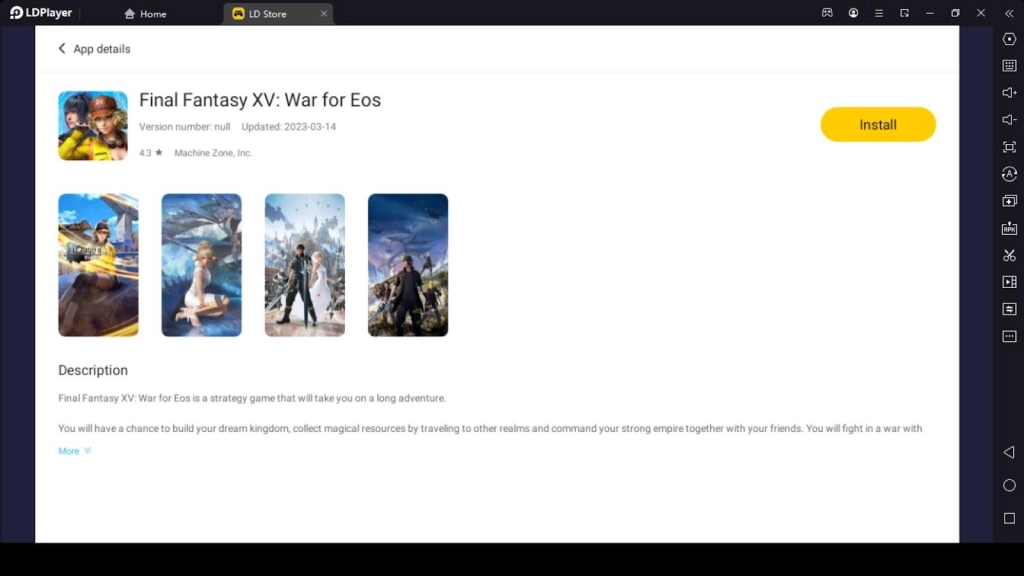Click the mini-window mode icon in the title bar
This screenshot has height=576, width=1024.
[x=904, y=13]
